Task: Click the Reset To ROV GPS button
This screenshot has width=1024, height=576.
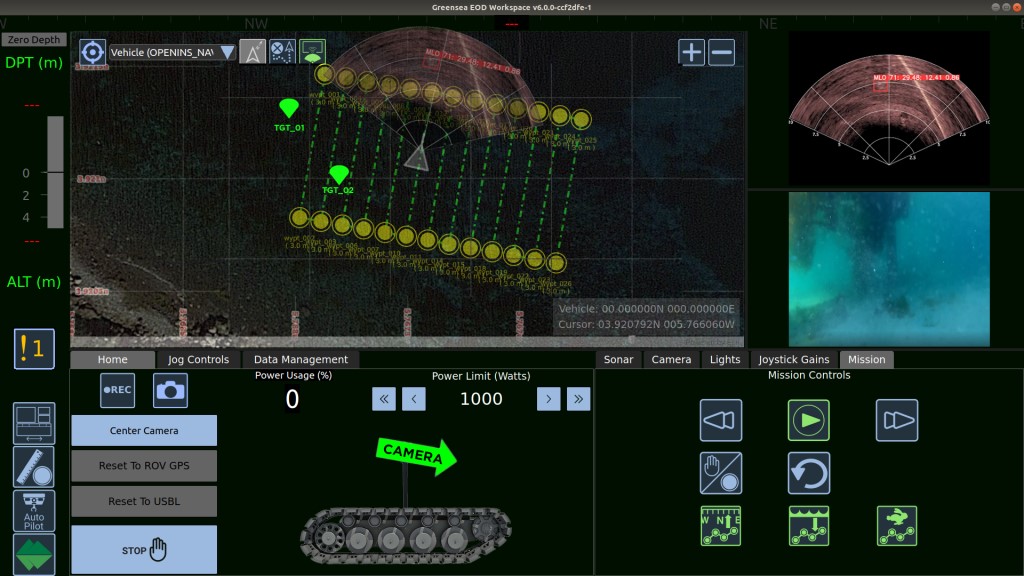Action: (144, 466)
